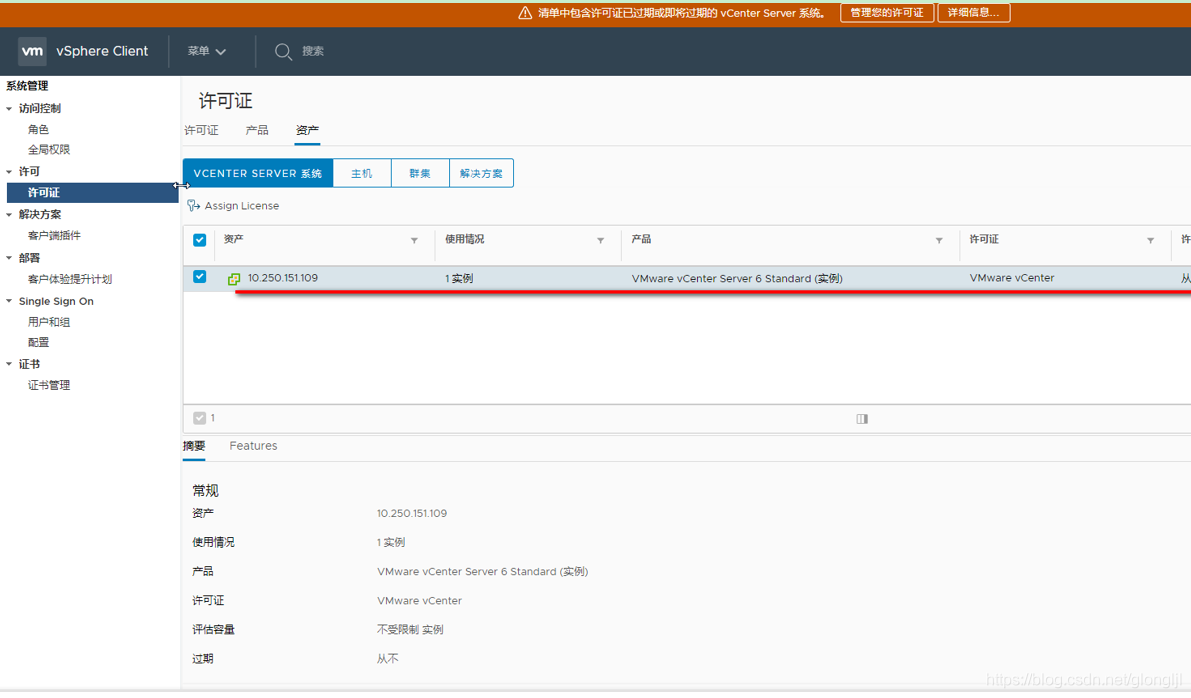Click the warning triangle icon in banner
Viewport: 1191px width, 698px height.
point(525,13)
